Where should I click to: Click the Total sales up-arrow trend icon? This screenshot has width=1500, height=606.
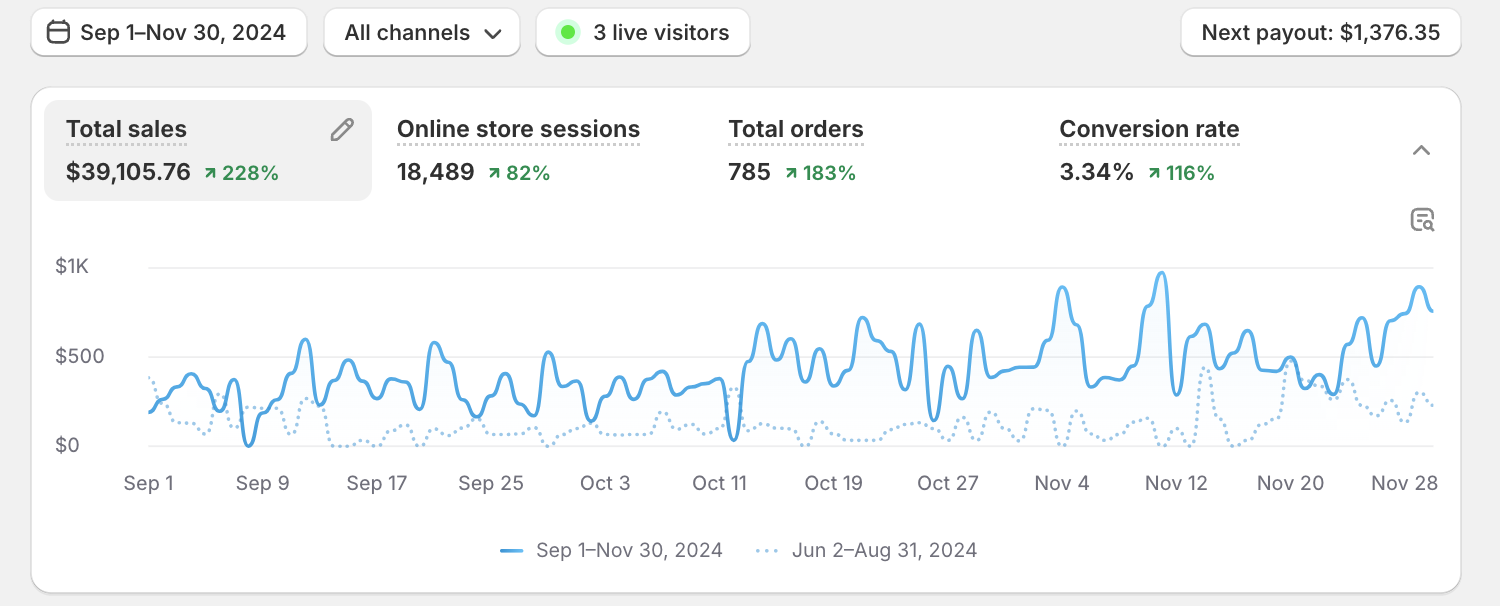click(x=210, y=173)
